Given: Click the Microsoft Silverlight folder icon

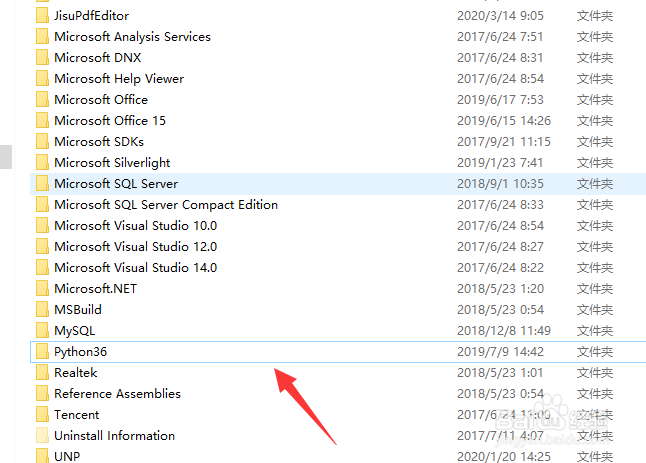Looking at the screenshot, I should pos(42,163).
